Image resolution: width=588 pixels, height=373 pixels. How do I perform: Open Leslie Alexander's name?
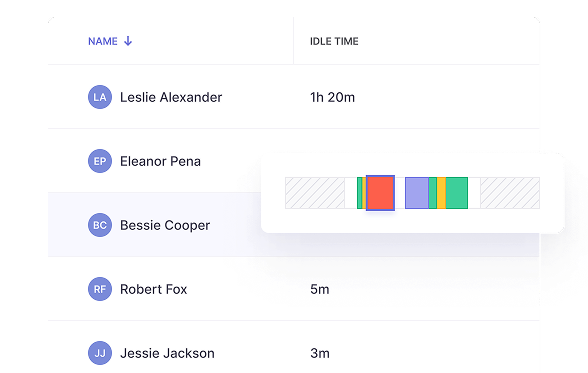[171, 97]
